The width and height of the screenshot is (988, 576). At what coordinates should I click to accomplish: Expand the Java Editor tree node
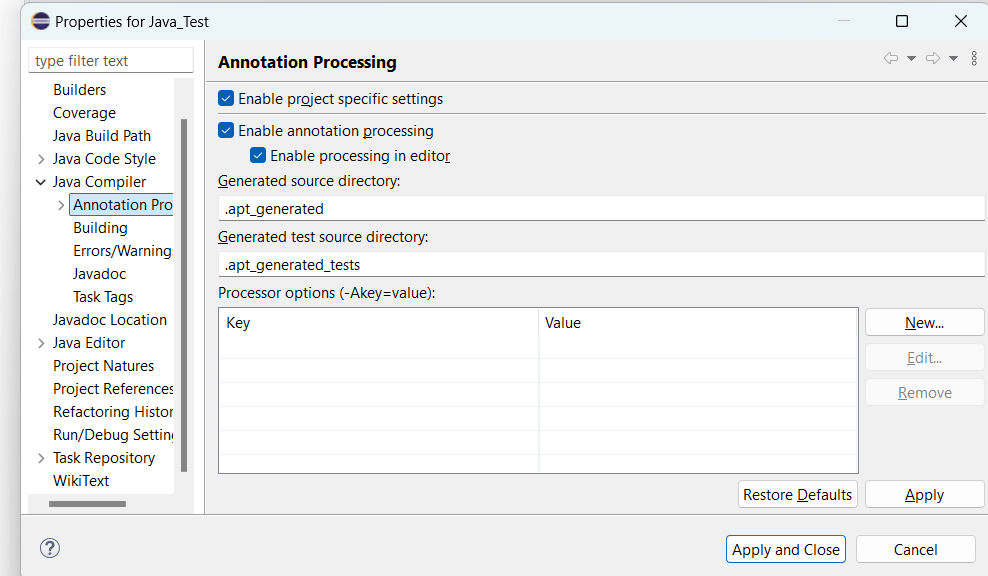(x=41, y=343)
